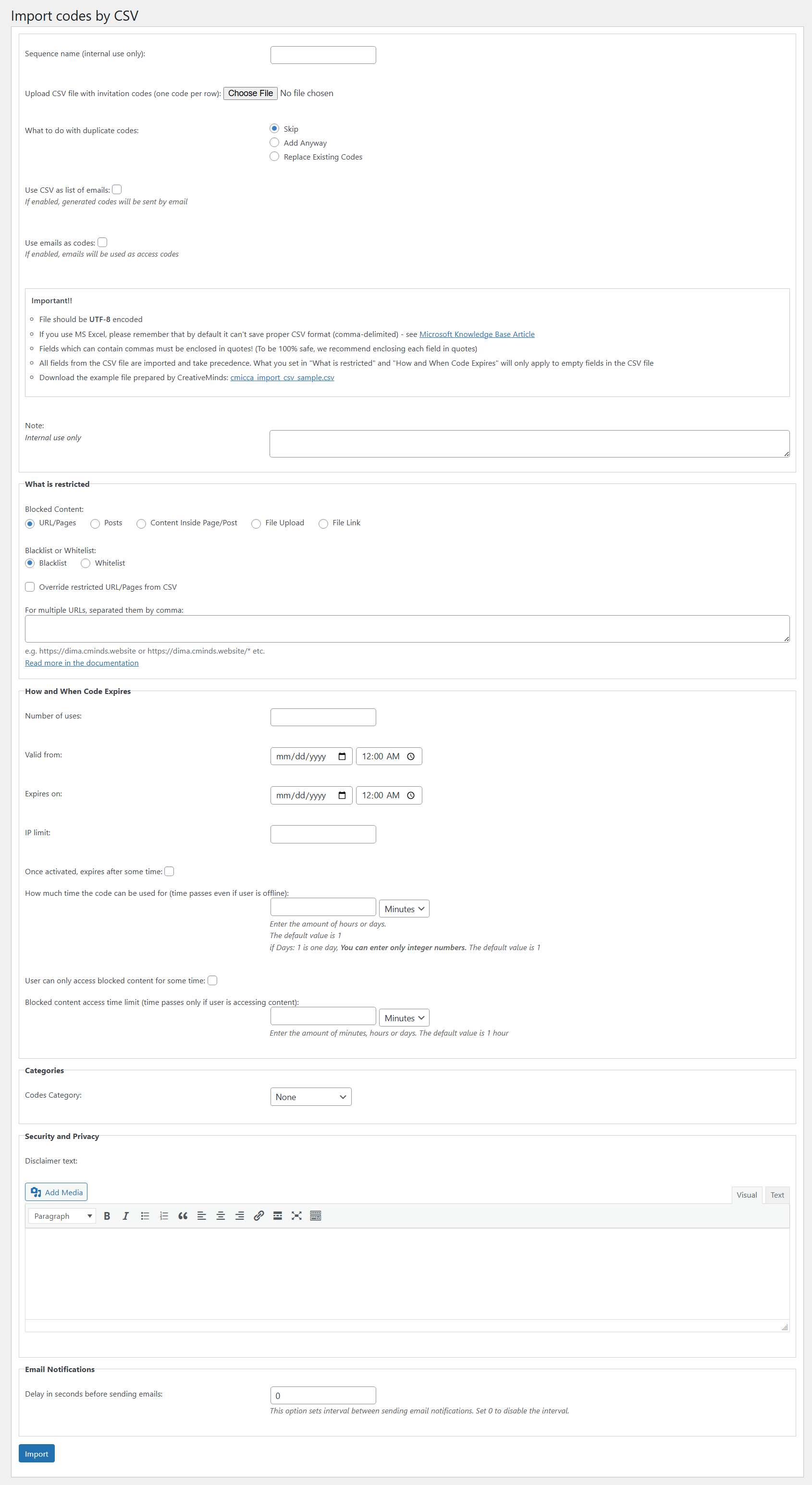Switch the editor to the Text tab
Image resolution: width=812 pixels, height=1485 pixels.
pyautogui.click(x=777, y=1195)
